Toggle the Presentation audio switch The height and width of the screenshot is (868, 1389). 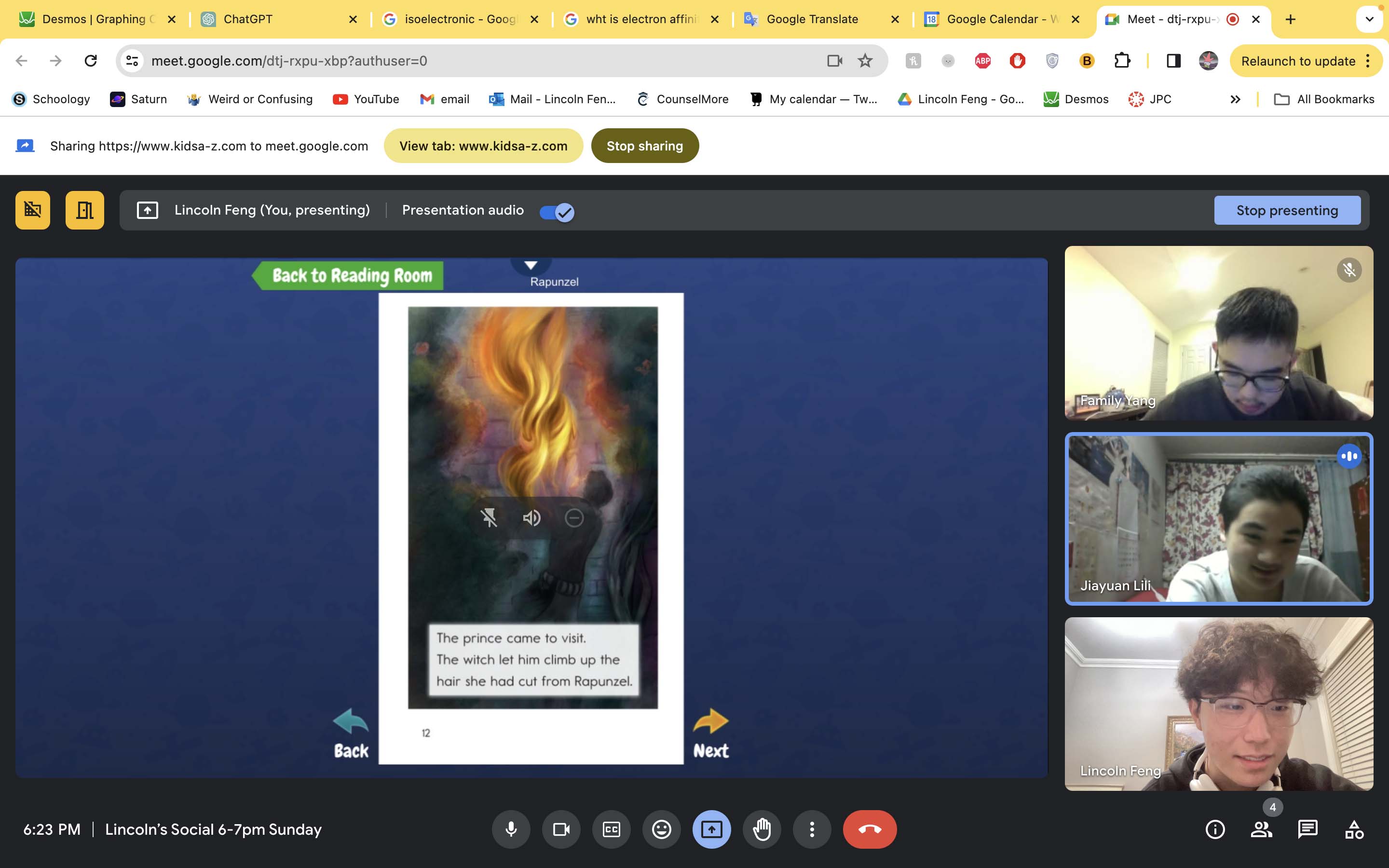coord(556,212)
